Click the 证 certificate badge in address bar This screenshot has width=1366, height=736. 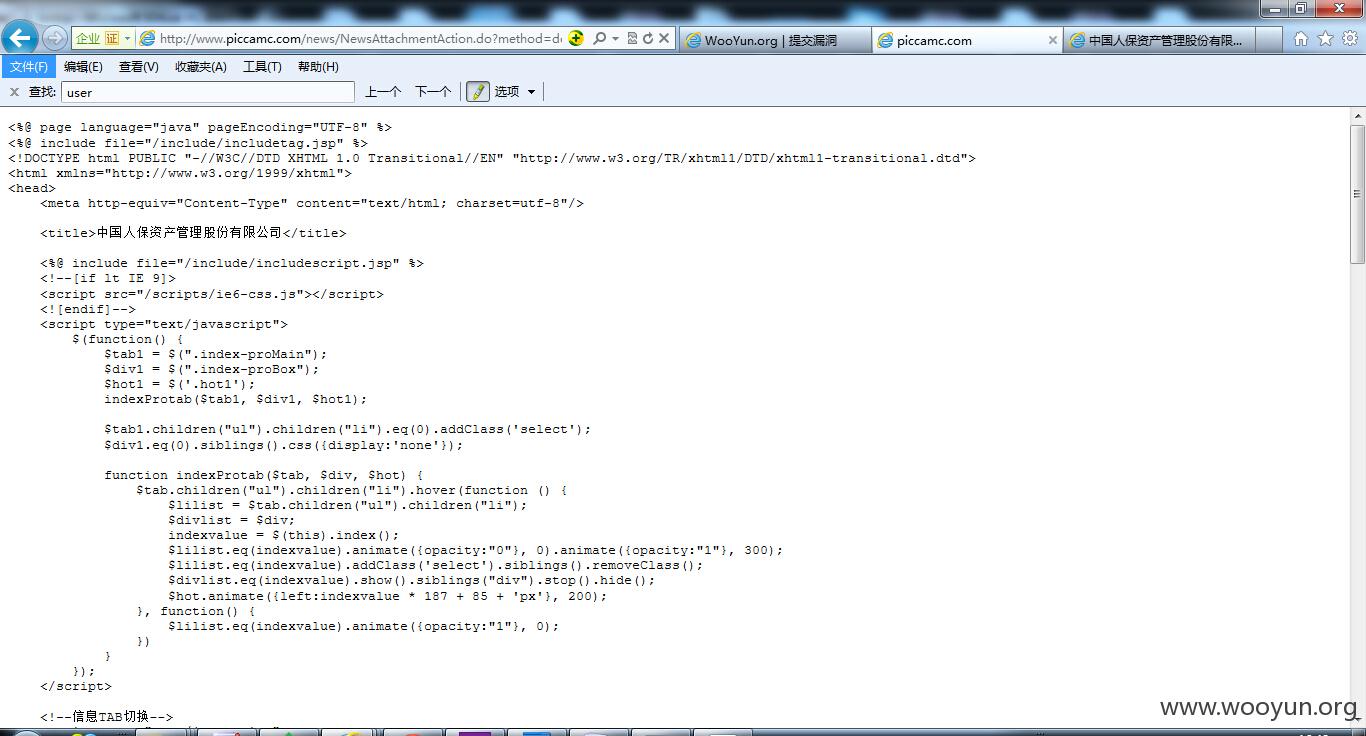pyautogui.click(x=112, y=38)
